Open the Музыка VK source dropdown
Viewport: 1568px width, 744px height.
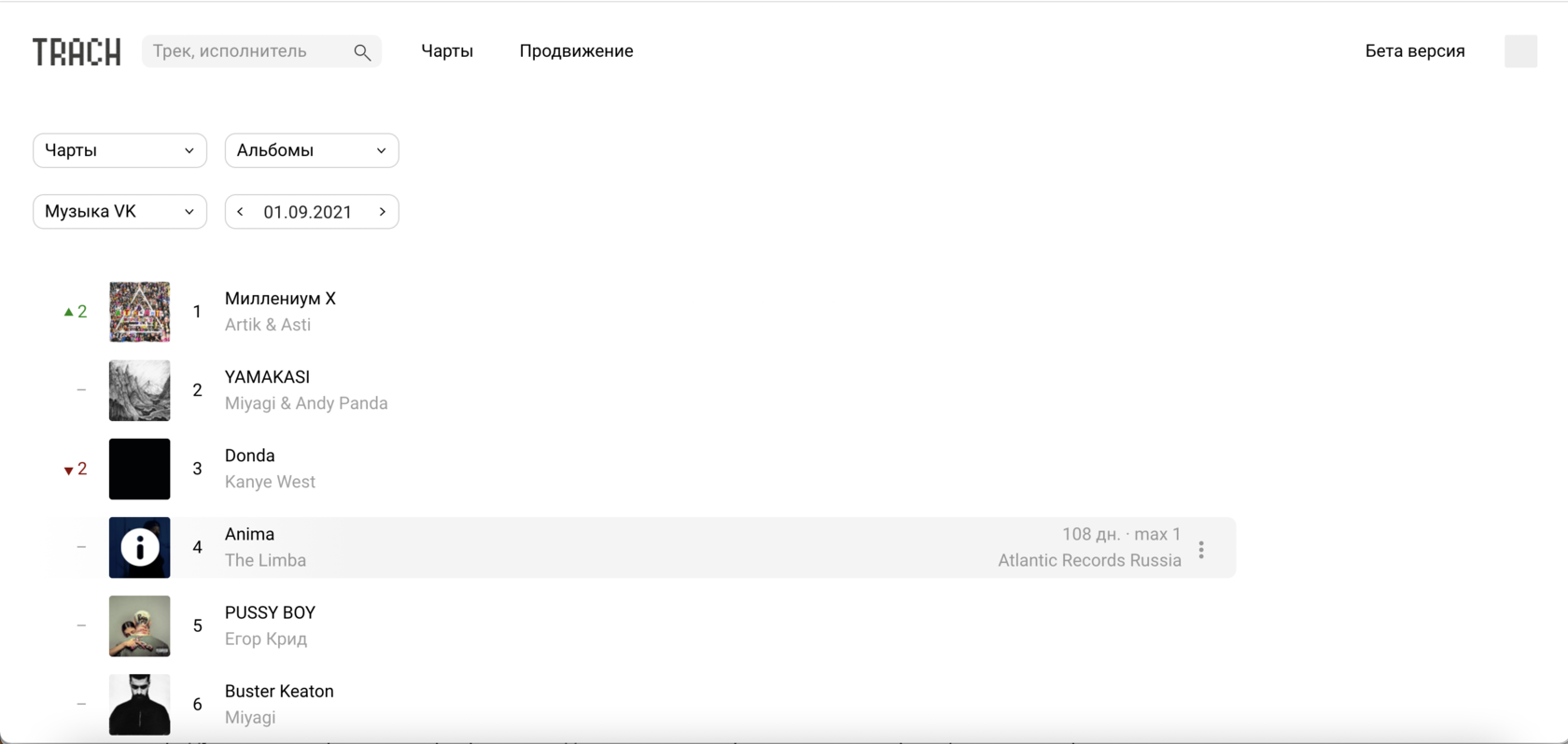tap(119, 212)
